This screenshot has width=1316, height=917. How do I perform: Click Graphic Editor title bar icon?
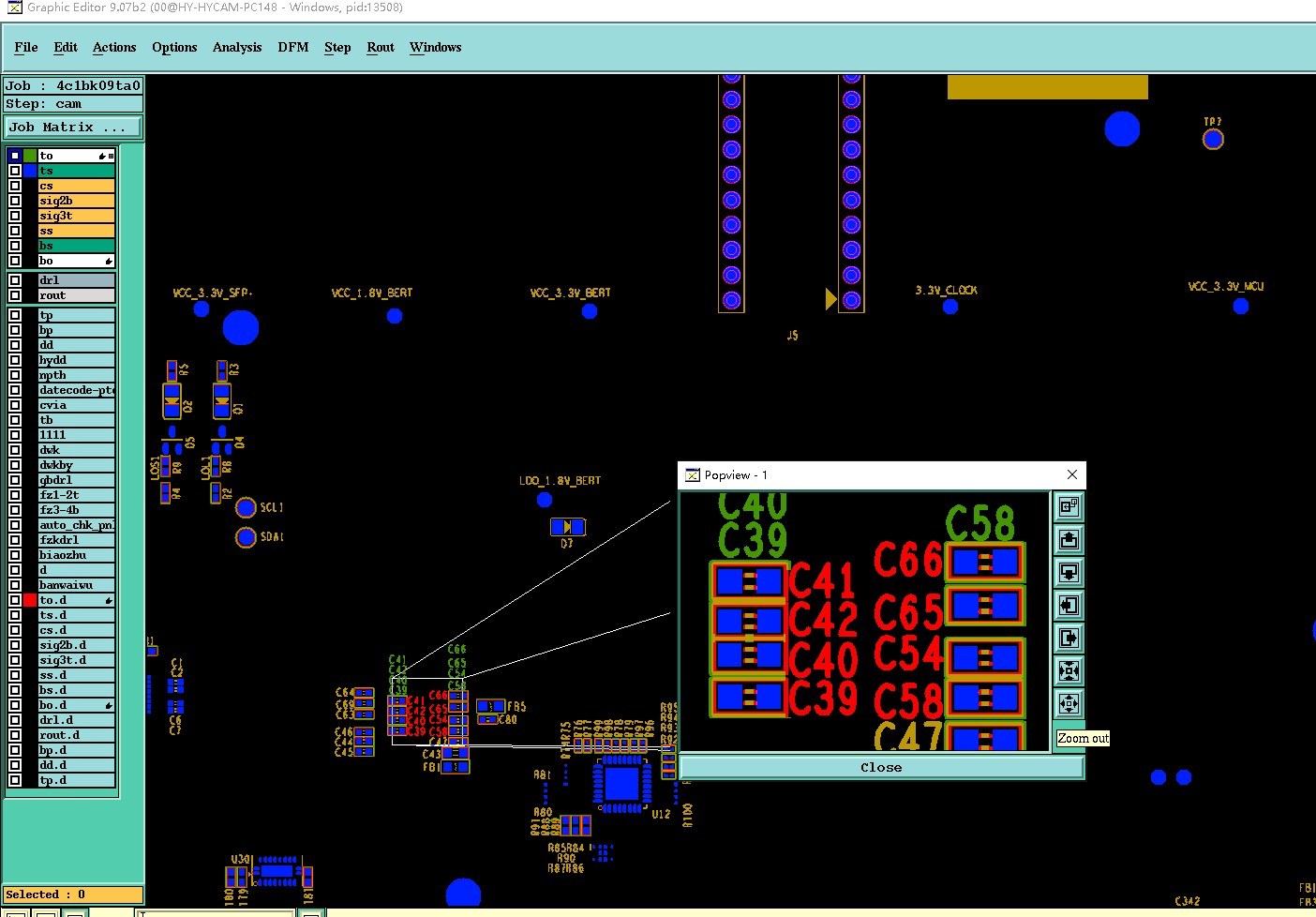[14, 8]
